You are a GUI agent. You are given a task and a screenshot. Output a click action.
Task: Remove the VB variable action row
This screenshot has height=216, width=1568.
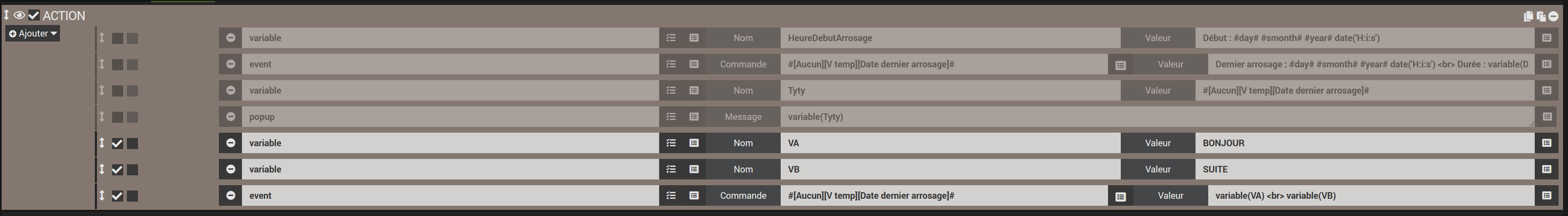(x=231, y=169)
